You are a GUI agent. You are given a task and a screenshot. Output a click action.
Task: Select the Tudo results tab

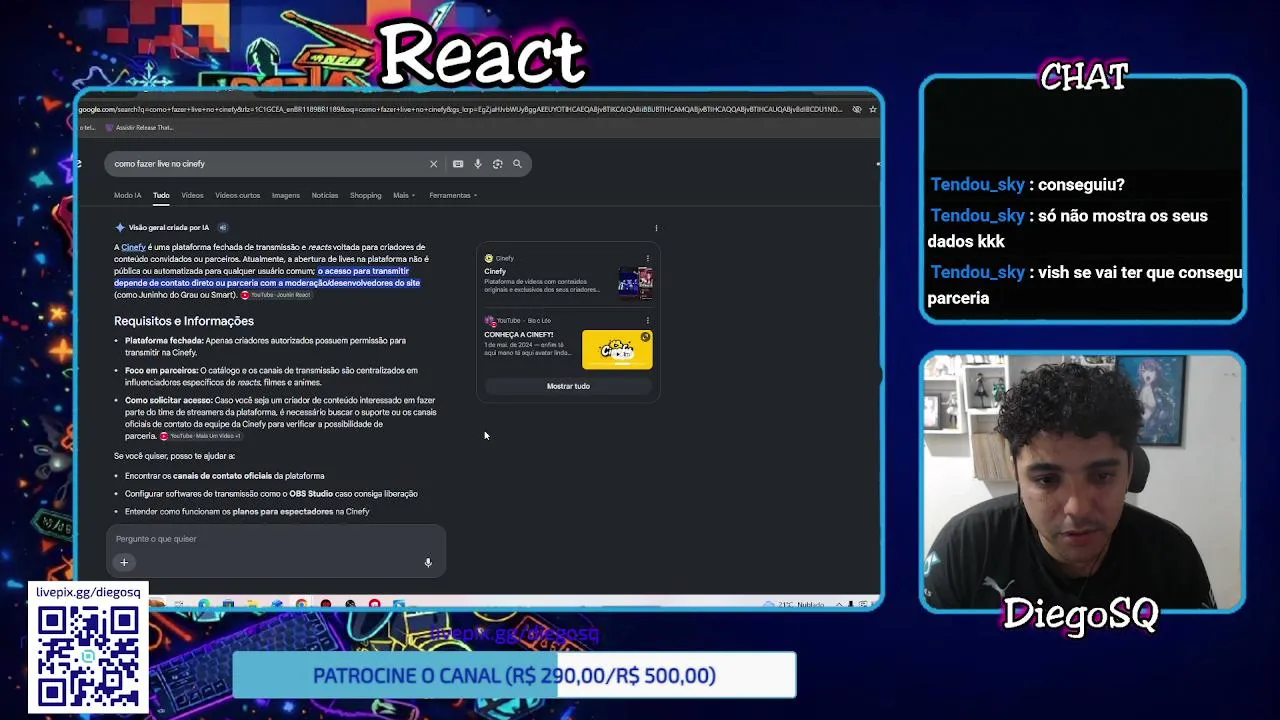tap(161, 195)
